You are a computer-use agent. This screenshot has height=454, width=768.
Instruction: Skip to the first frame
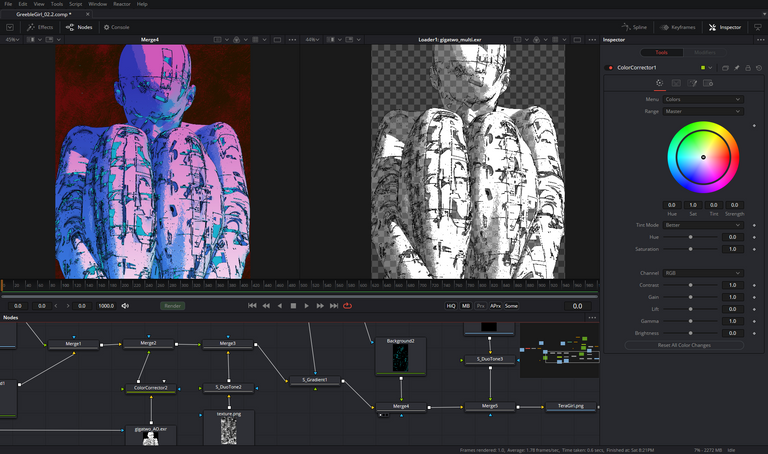tap(252, 306)
